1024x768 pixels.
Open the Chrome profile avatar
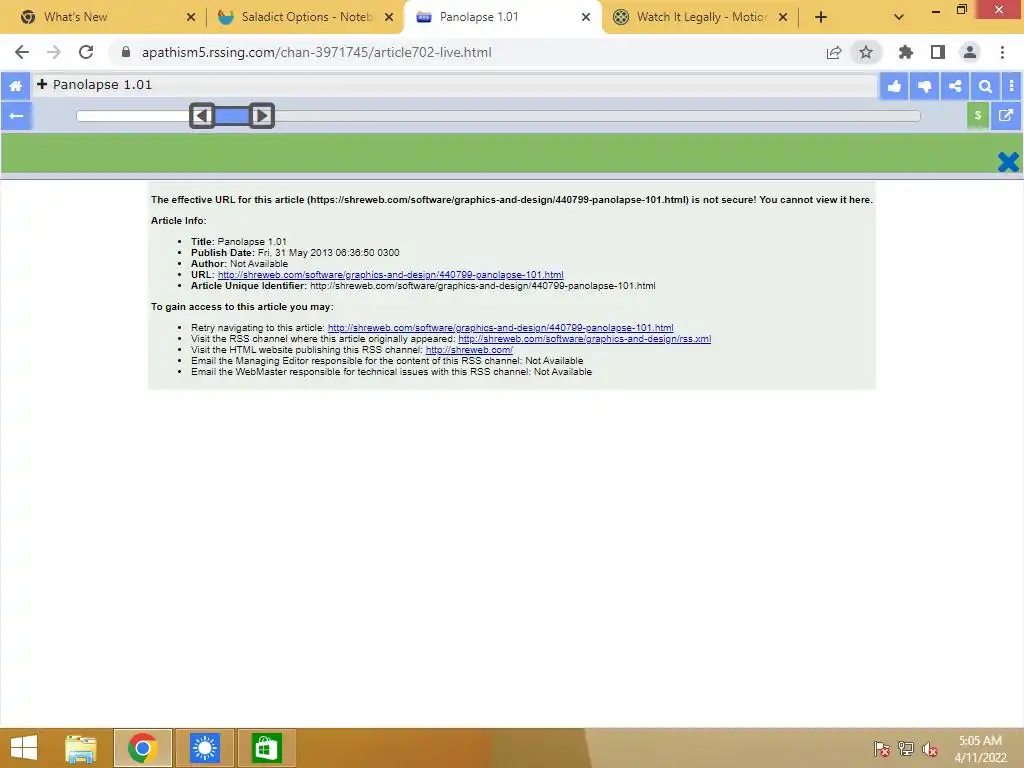970,52
